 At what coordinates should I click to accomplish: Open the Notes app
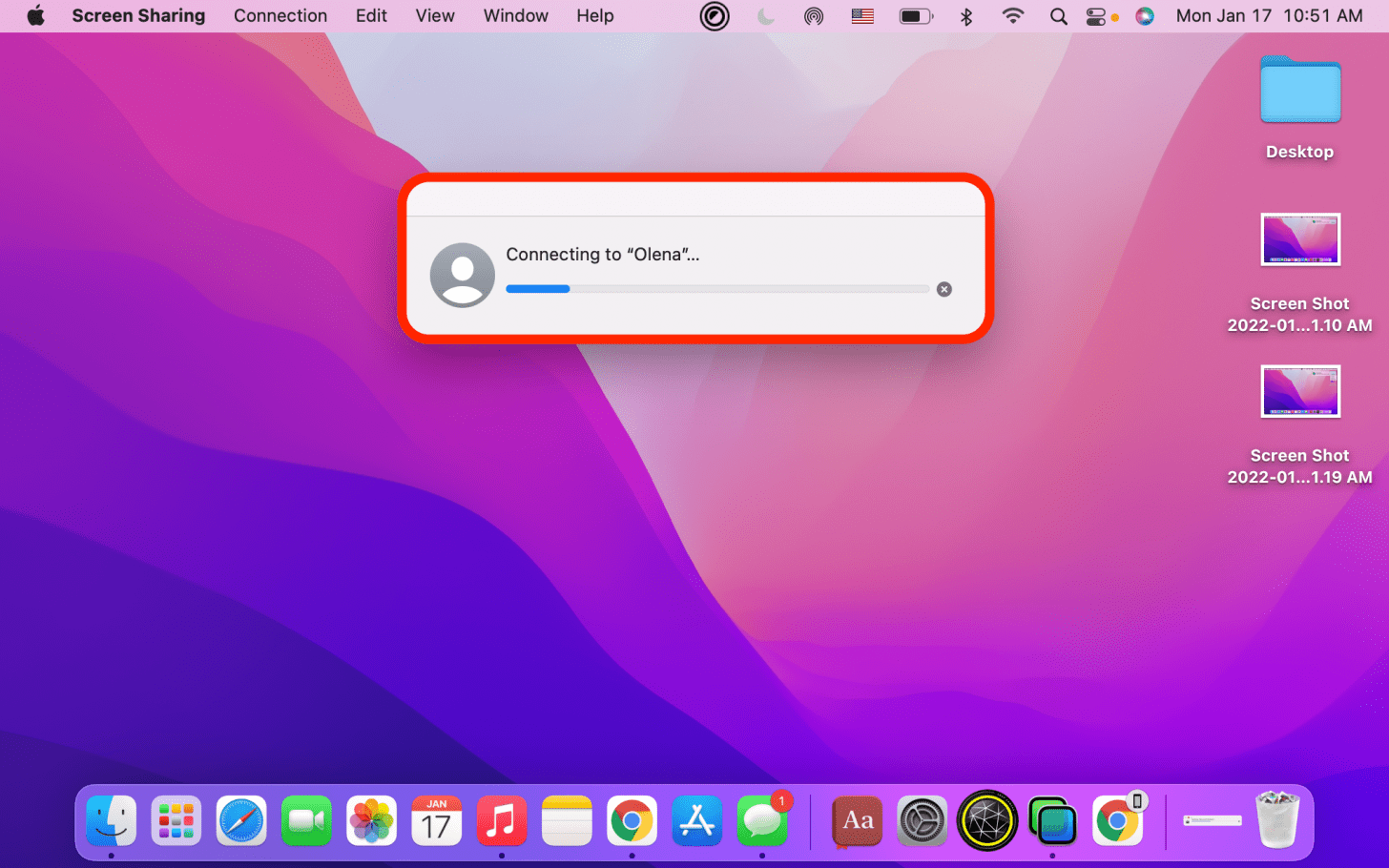coord(566,819)
